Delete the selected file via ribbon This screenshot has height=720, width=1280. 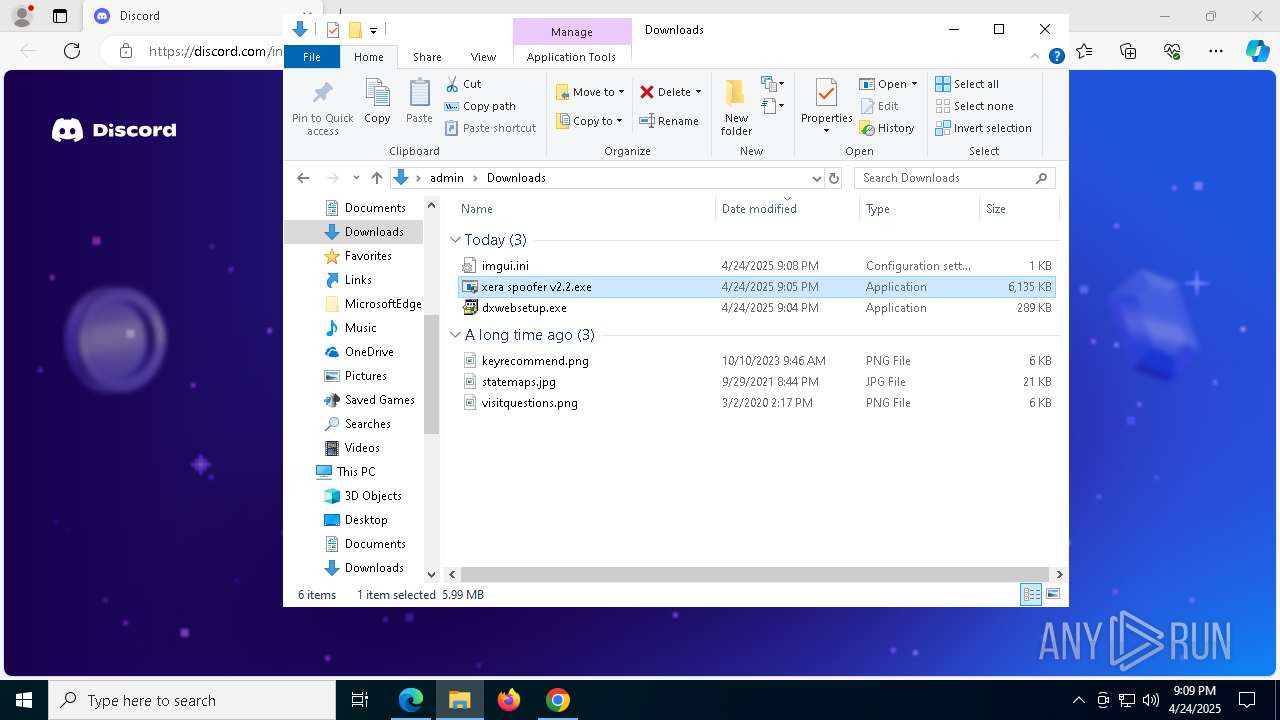[665, 92]
